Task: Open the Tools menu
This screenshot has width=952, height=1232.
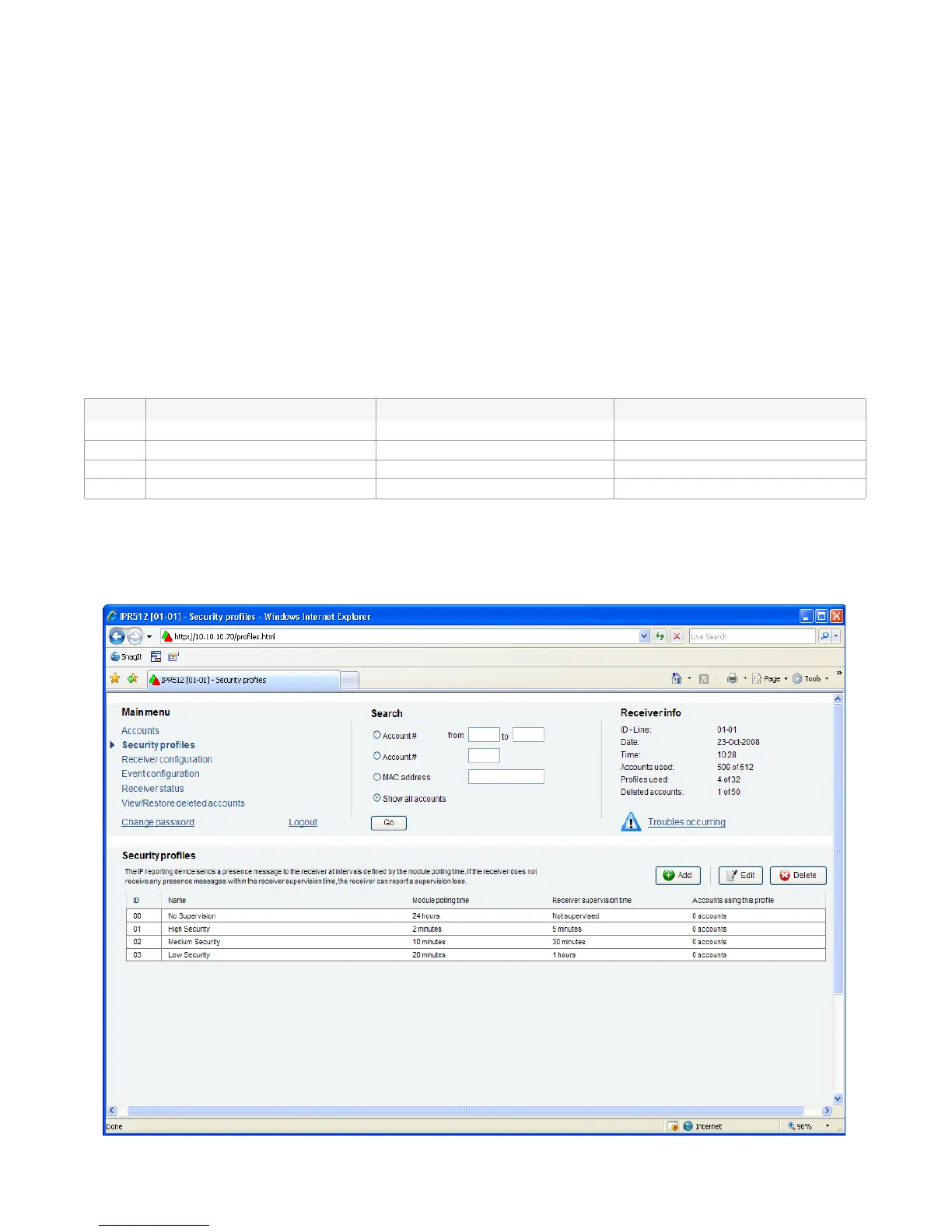Action: coord(810,679)
